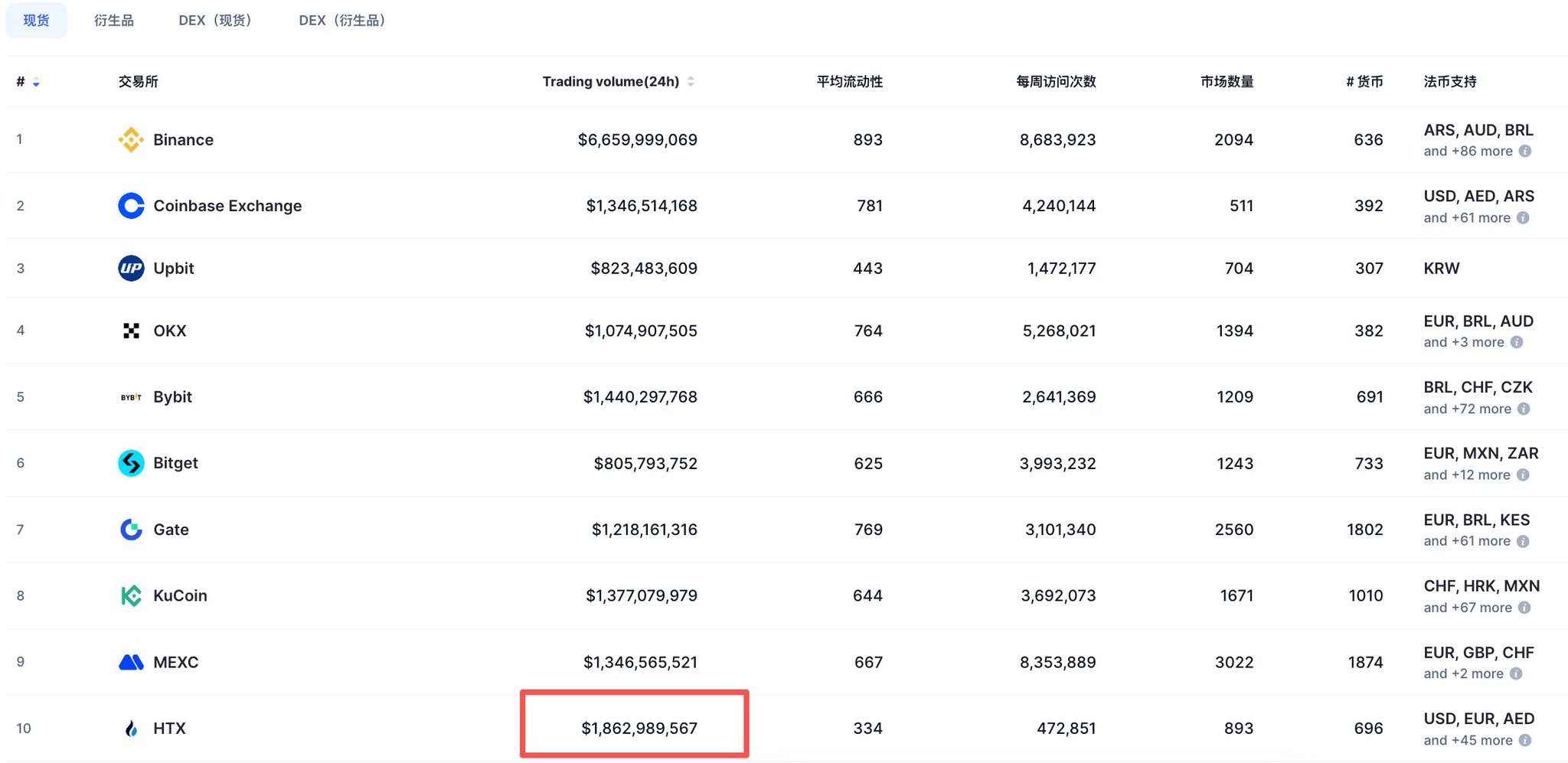Click the info icon beside Binance's +86 more

click(x=1525, y=152)
